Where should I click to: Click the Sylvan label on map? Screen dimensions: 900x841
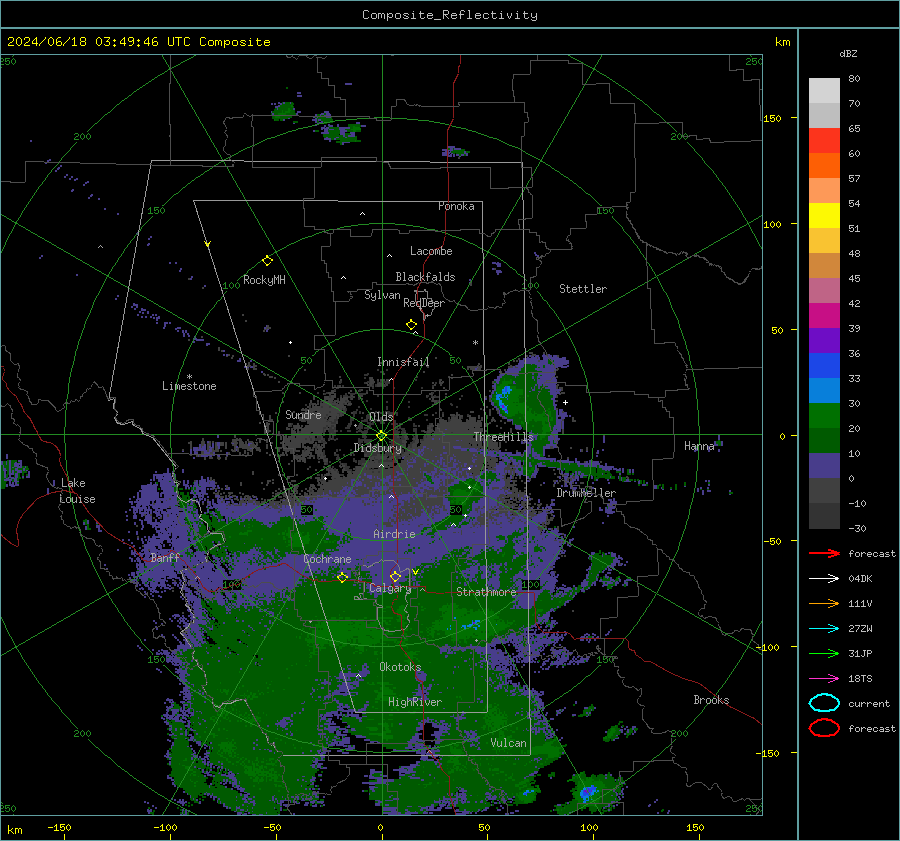coord(382,295)
